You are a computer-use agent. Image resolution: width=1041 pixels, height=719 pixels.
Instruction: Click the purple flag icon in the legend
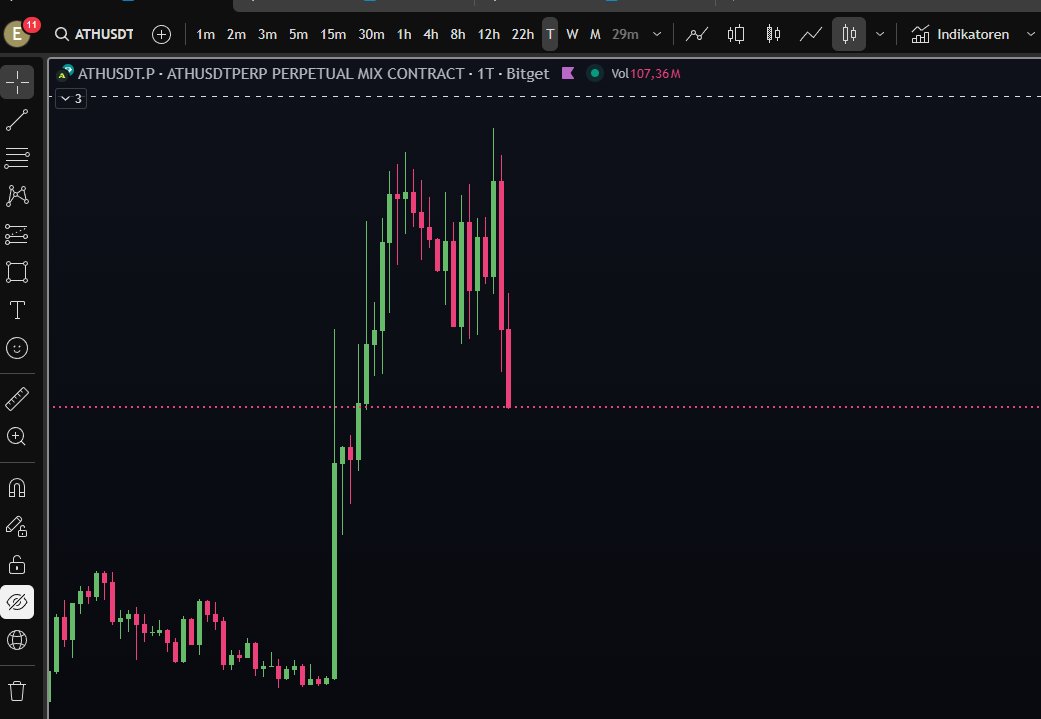pos(568,73)
